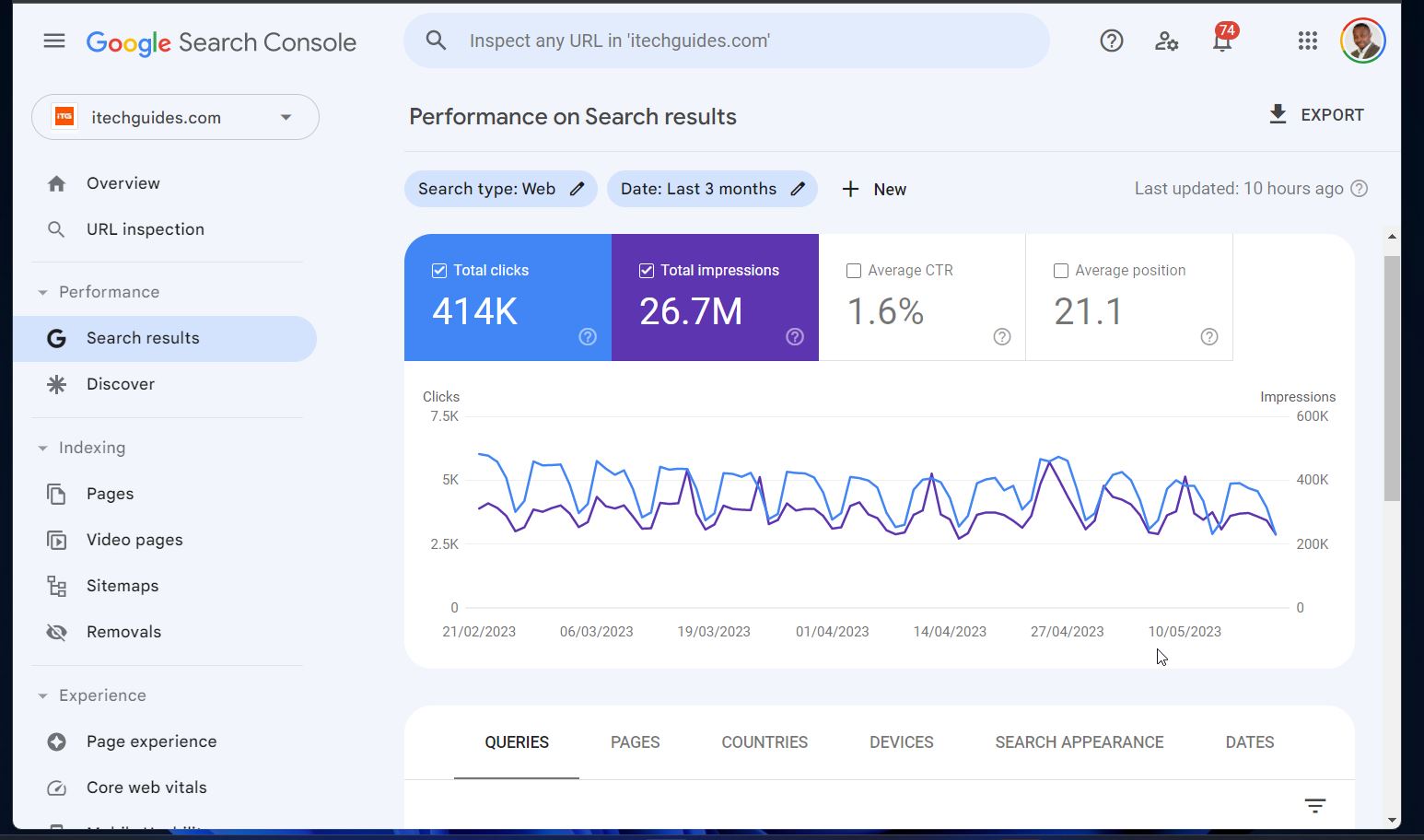This screenshot has height=840, width=1424.
Task: Open the Date: Last 3 months filter
Action: (711, 189)
